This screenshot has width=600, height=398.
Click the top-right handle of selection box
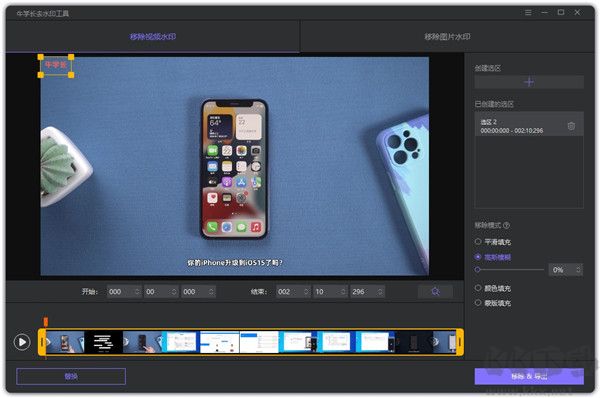[x=71, y=57]
